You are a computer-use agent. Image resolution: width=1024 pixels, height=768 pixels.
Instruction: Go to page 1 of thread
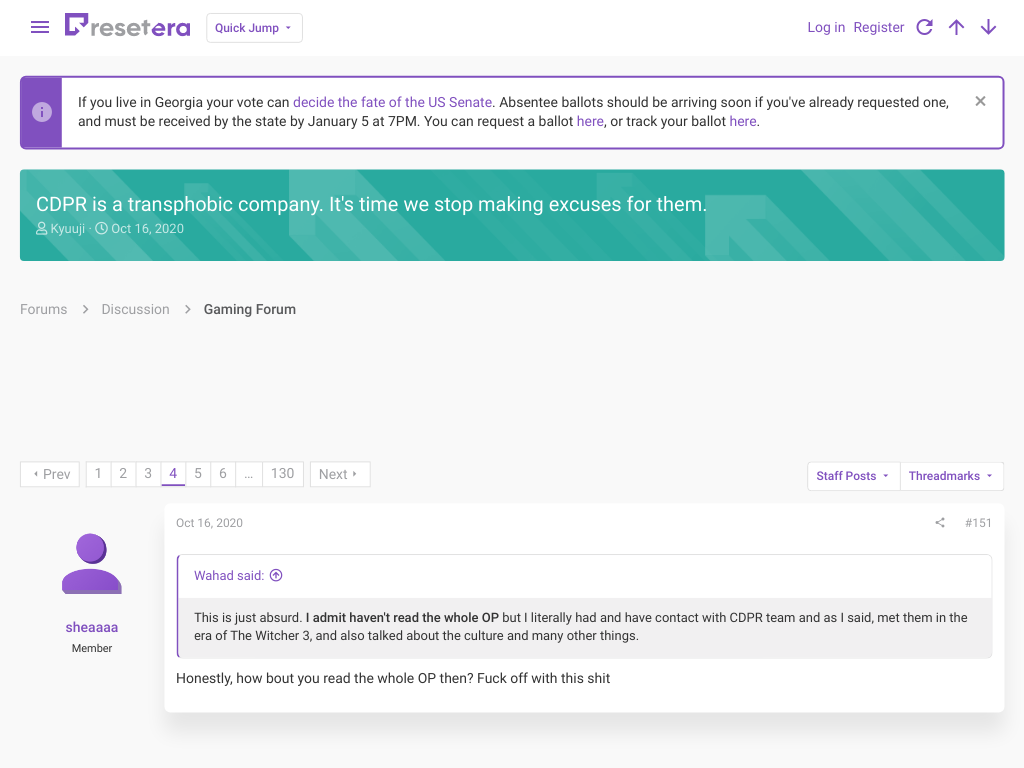coord(98,473)
